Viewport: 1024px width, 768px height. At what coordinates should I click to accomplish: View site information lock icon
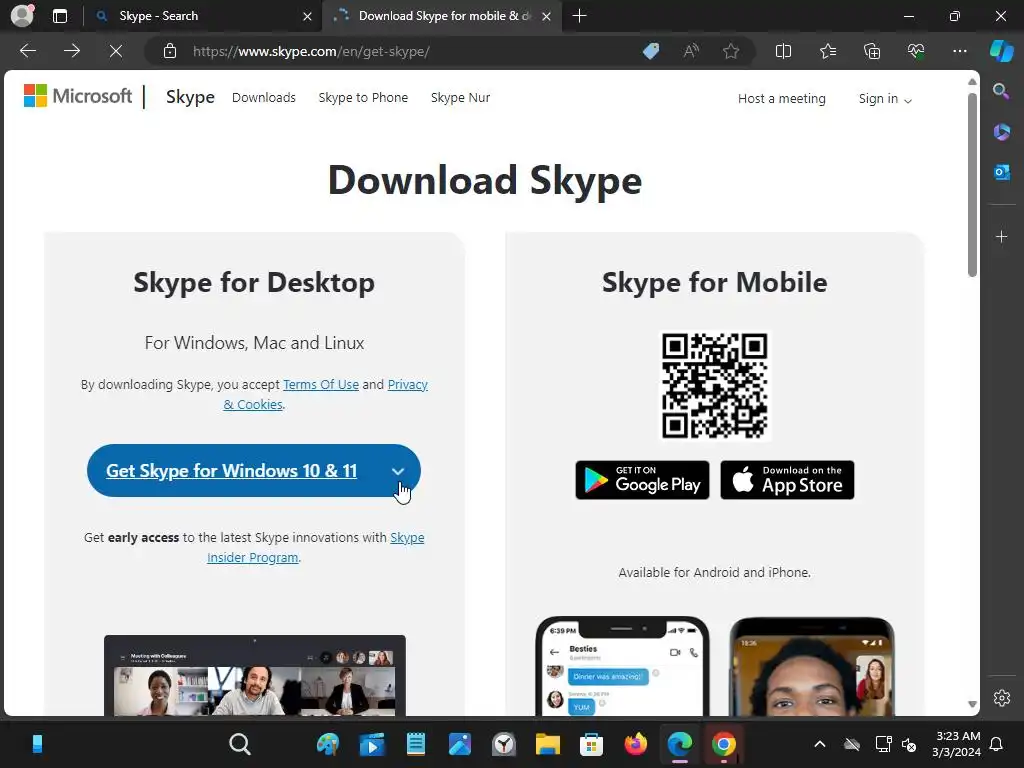click(x=170, y=51)
